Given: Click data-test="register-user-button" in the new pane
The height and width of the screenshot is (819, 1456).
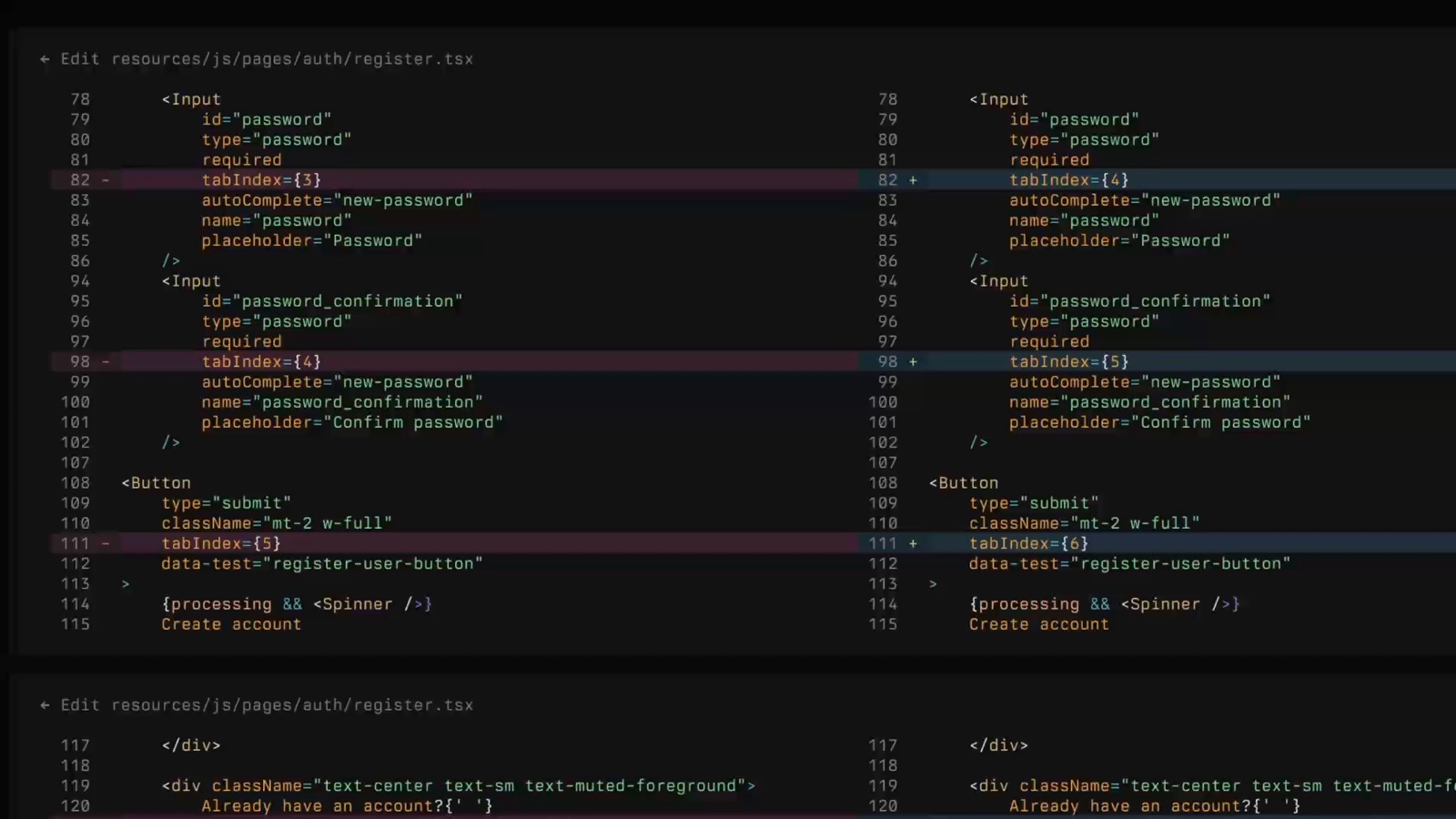Looking at the screenshot, I should (1130, 563).
